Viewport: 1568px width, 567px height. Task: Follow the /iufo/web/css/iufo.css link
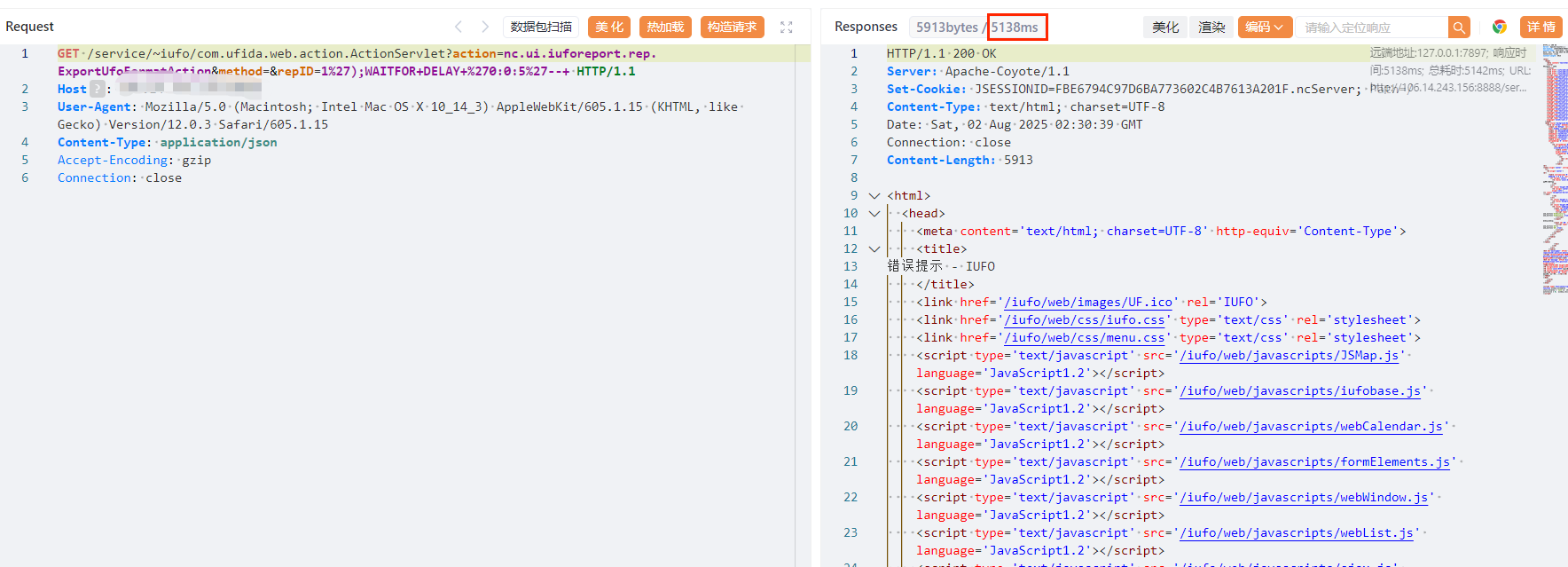[1085, 319]
